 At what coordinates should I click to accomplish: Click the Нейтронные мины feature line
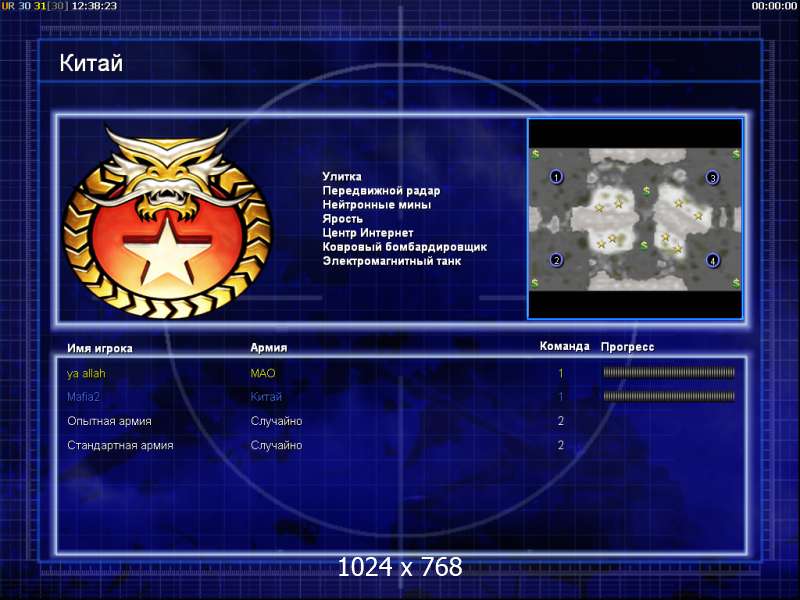coord(377,205)
